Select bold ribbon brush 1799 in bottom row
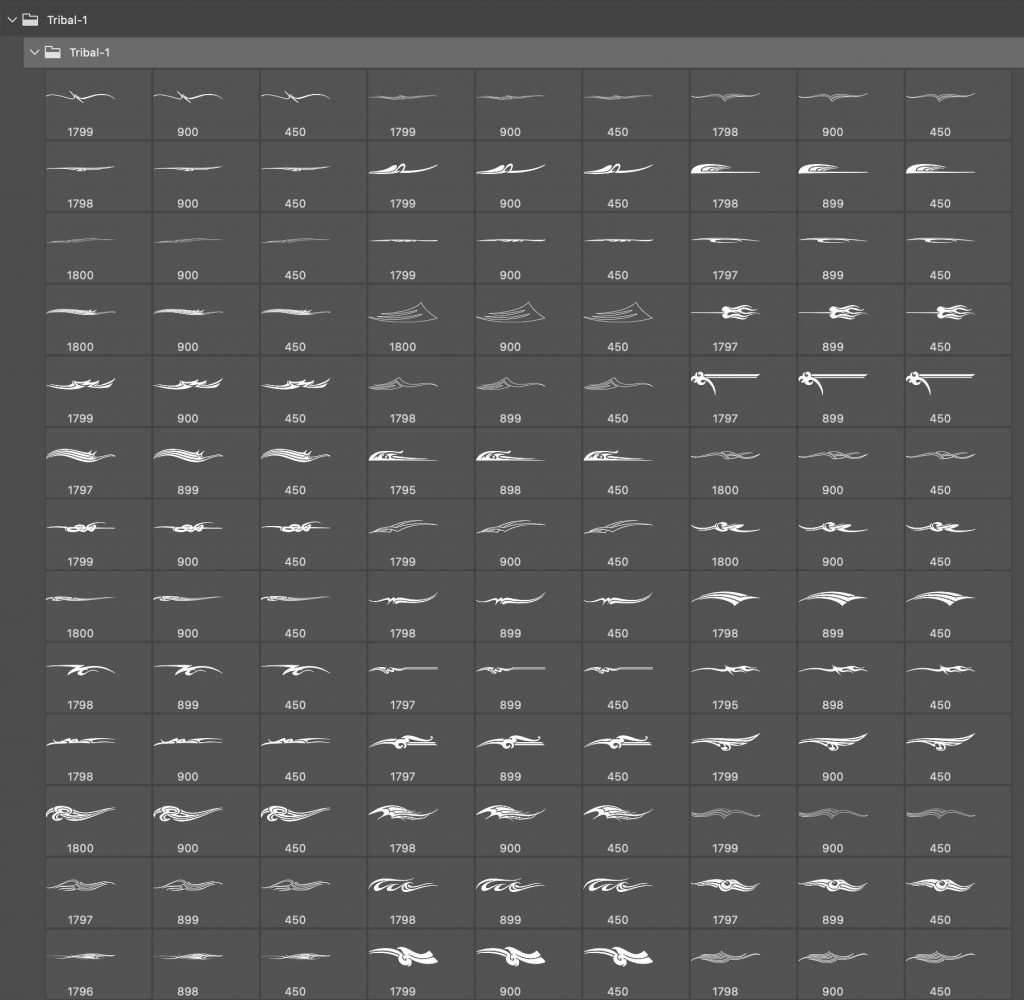Image resolution: width=1024 pixels, height=1000 pixels. pyautogui.click(x=402, y=964)
